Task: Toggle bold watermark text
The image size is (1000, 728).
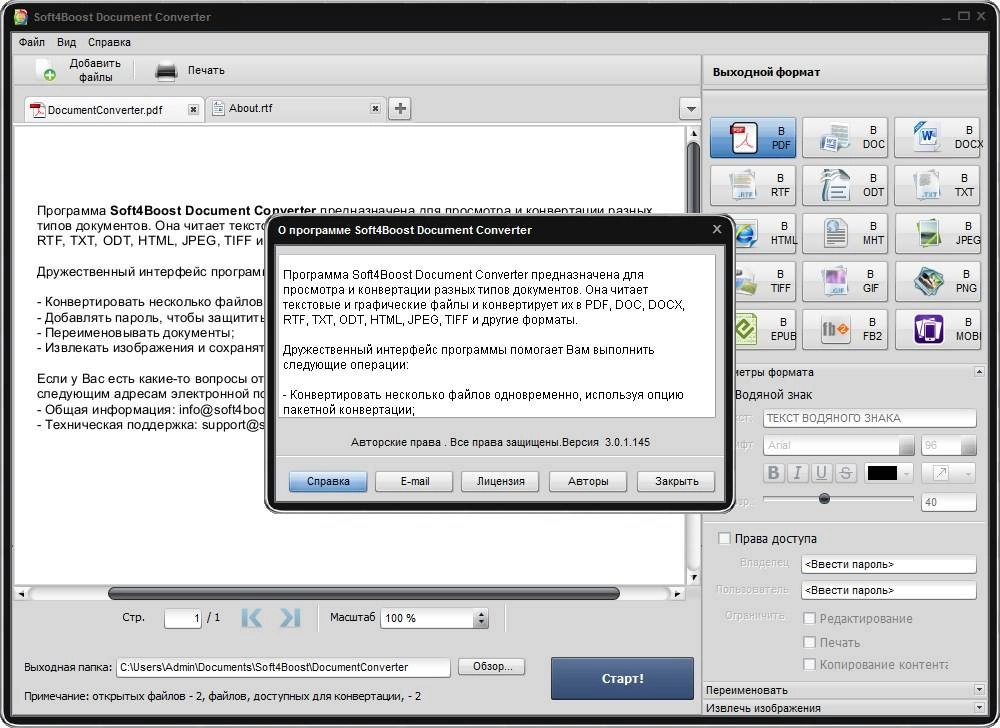Action: click(773, 472)
